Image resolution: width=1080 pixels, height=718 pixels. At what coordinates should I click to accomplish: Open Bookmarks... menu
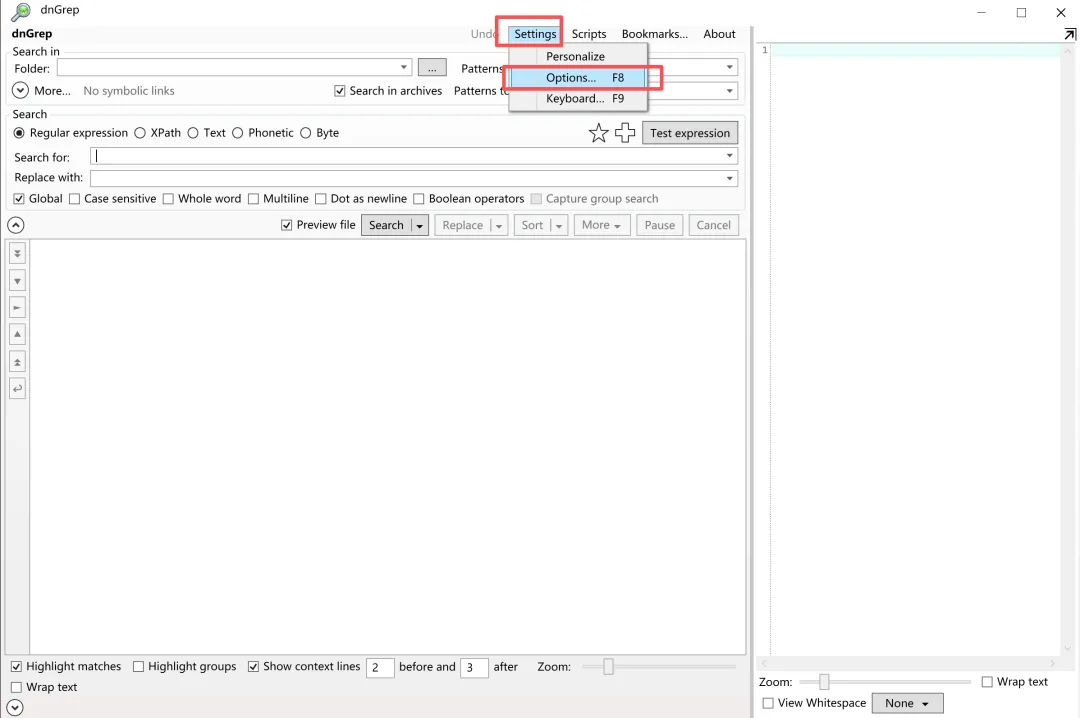tap(654, 34)
